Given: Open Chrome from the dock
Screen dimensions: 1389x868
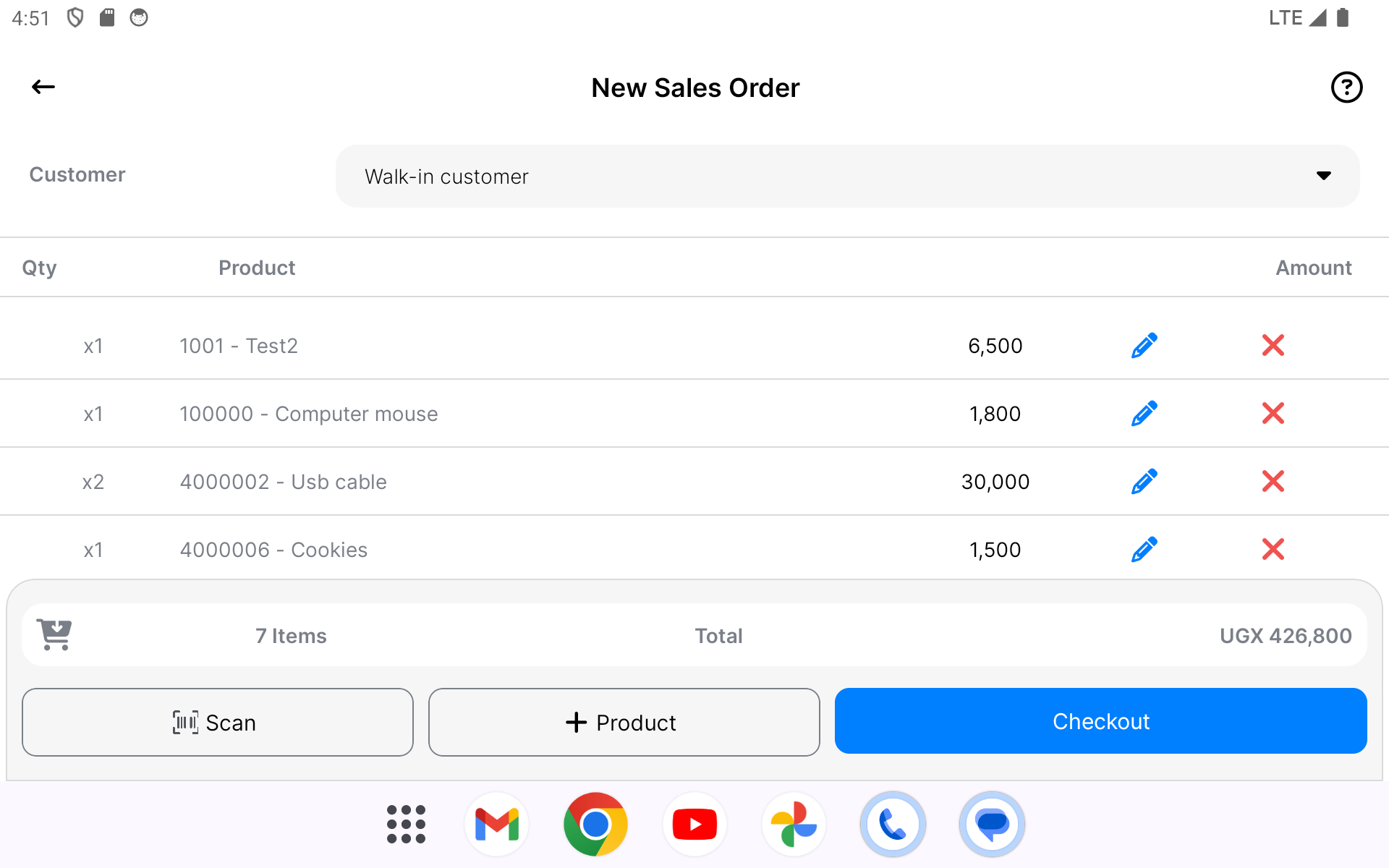Looking at the screenshot, I should point(595,824).
